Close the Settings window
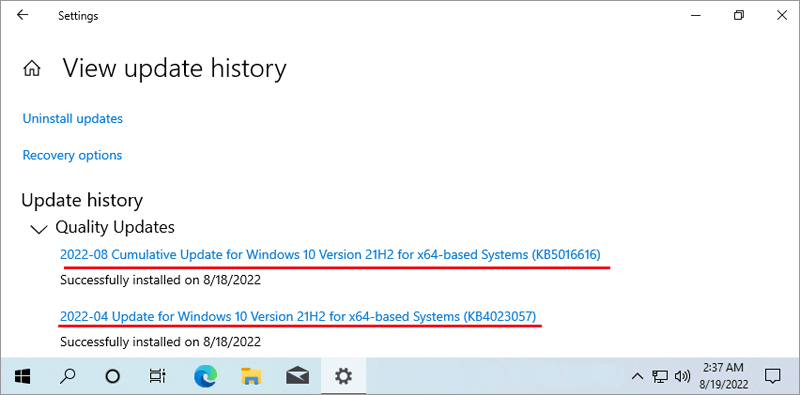This screenshot has width=800, height=395. coord(782,15)
